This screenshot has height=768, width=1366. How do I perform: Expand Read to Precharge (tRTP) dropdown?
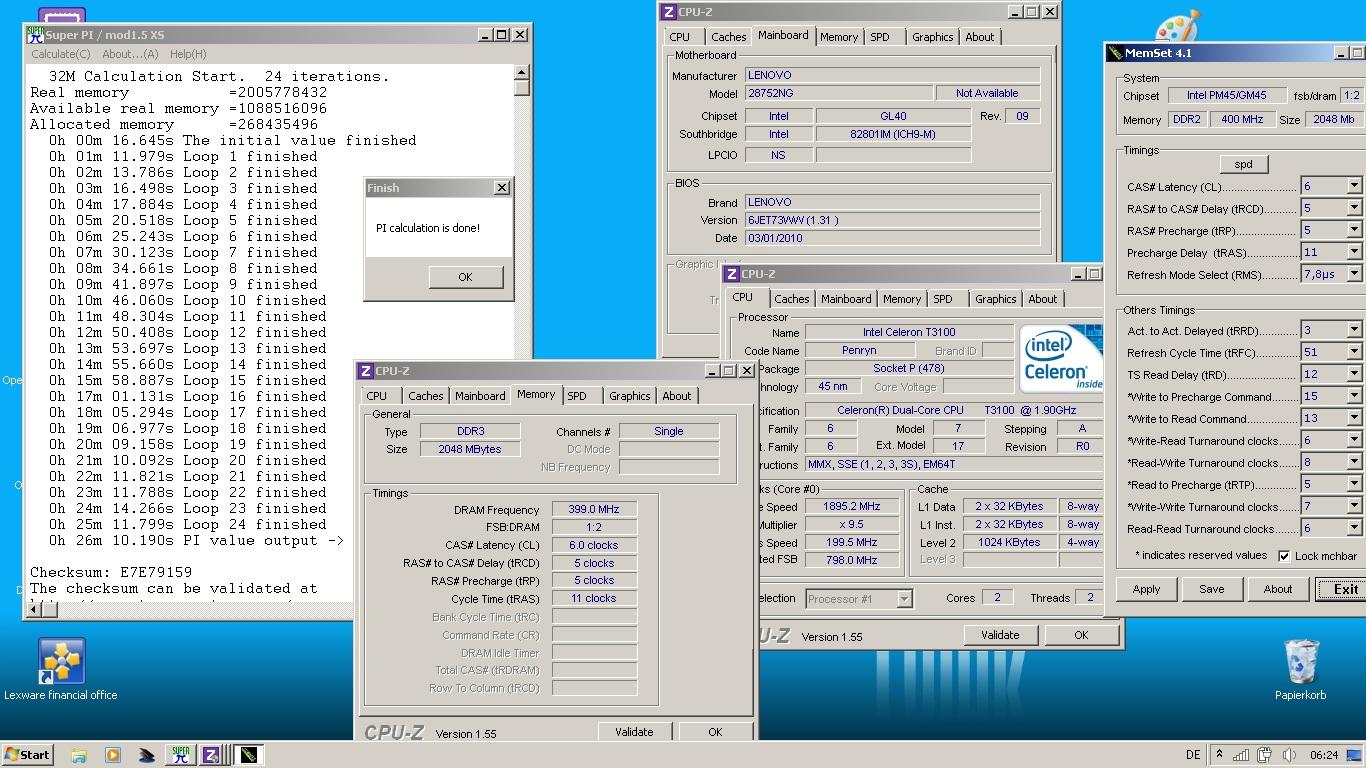(x=1353, y=484)
